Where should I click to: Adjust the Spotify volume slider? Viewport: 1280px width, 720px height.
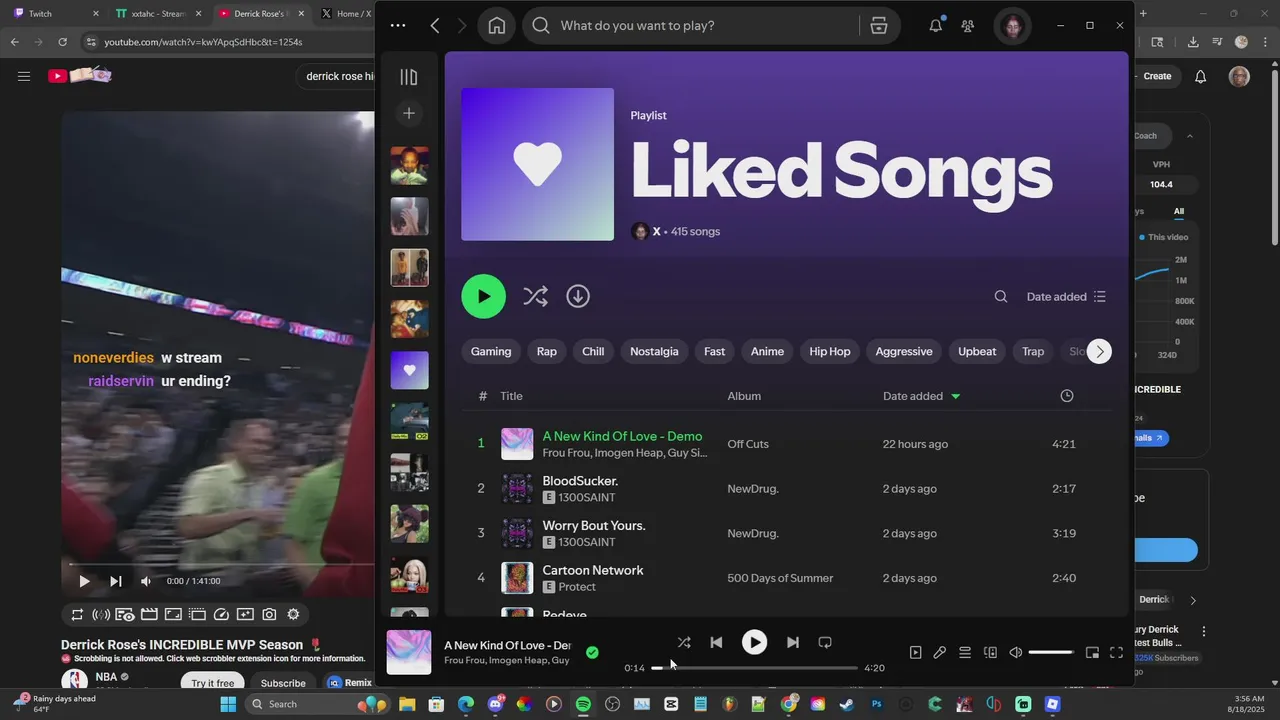[1051, 653]
